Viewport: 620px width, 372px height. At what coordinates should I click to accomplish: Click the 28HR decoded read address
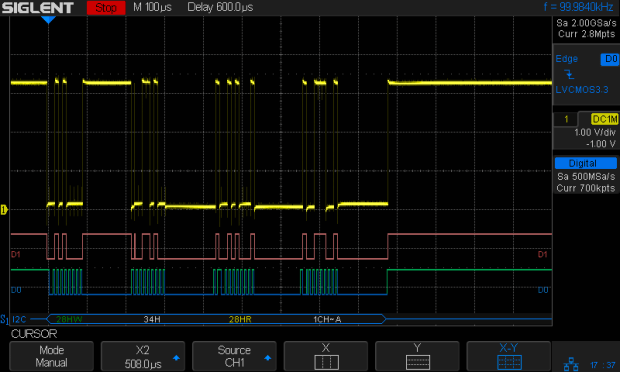point(240,319)
